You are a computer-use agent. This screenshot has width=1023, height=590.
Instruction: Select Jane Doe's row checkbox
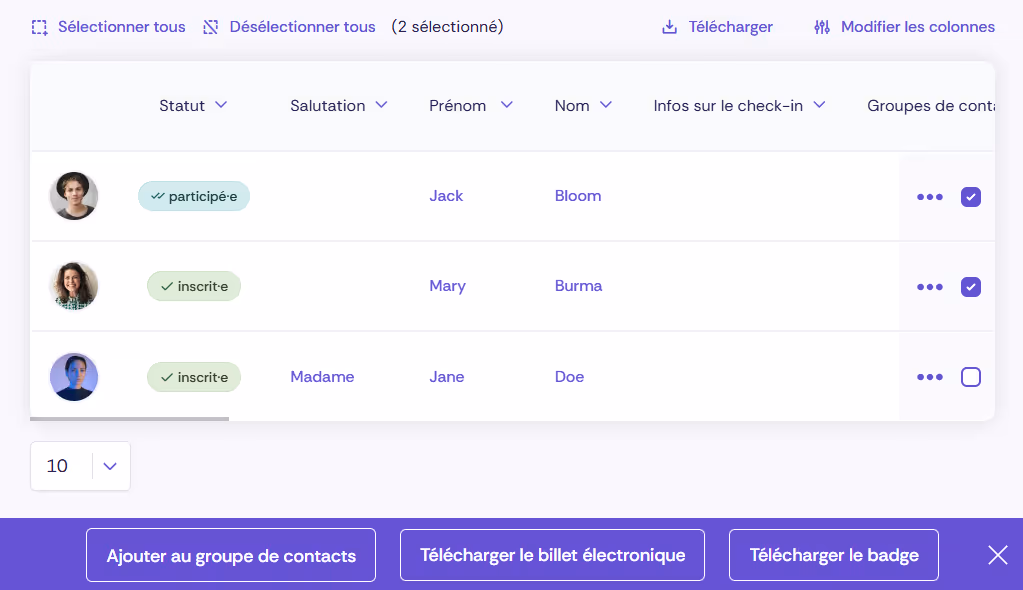970,377
